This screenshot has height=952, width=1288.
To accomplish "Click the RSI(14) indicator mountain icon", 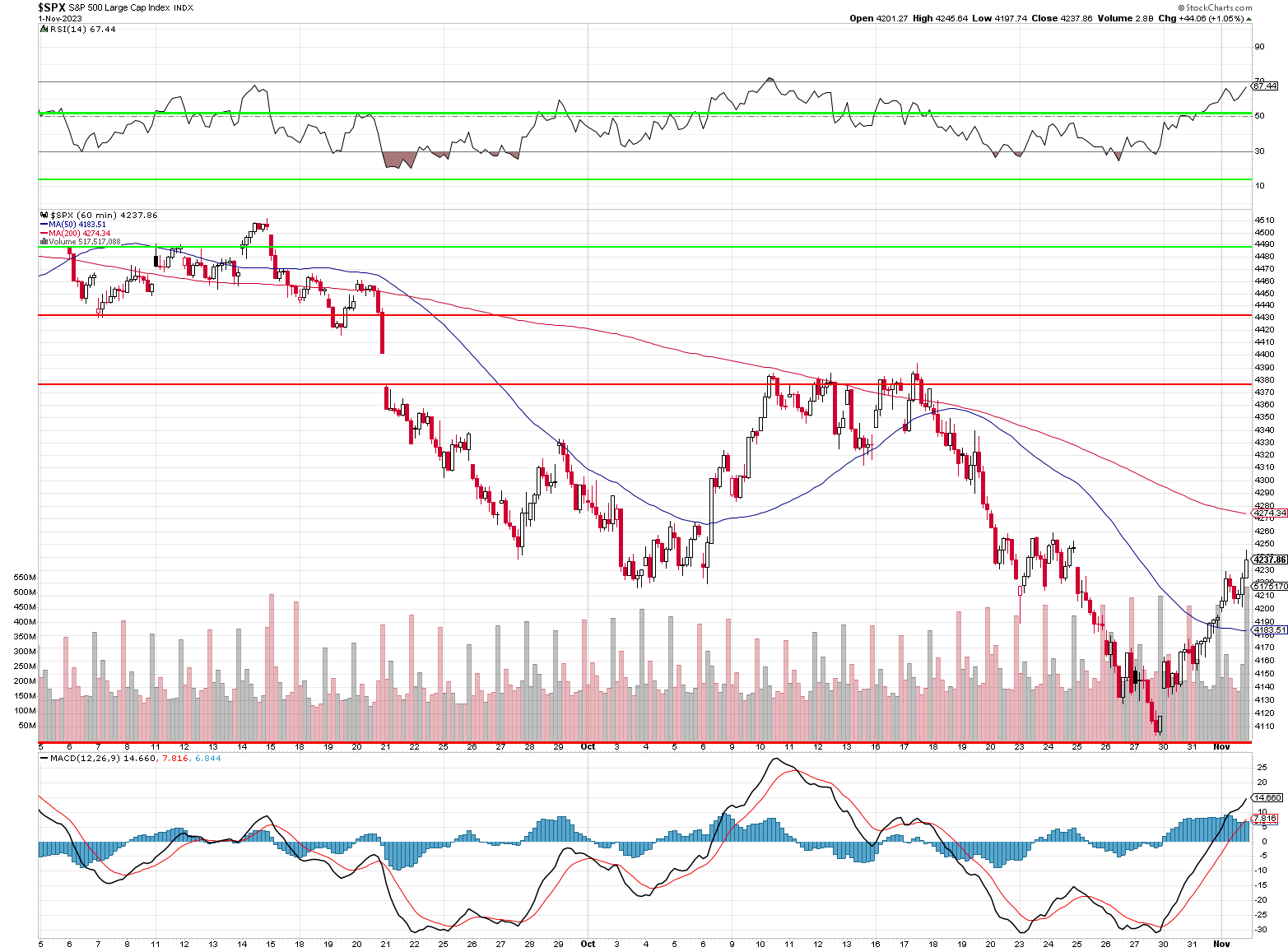I will [44, 29].
